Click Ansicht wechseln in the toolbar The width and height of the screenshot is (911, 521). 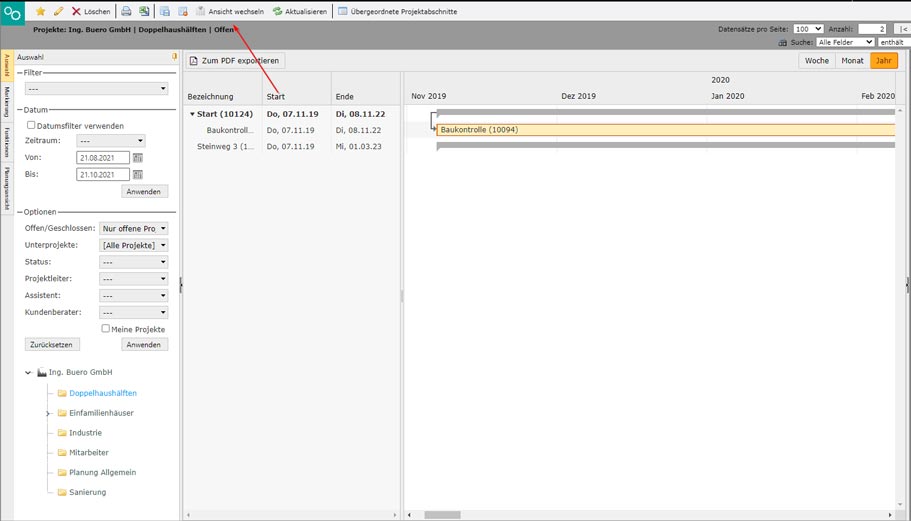tap(229, 11)
